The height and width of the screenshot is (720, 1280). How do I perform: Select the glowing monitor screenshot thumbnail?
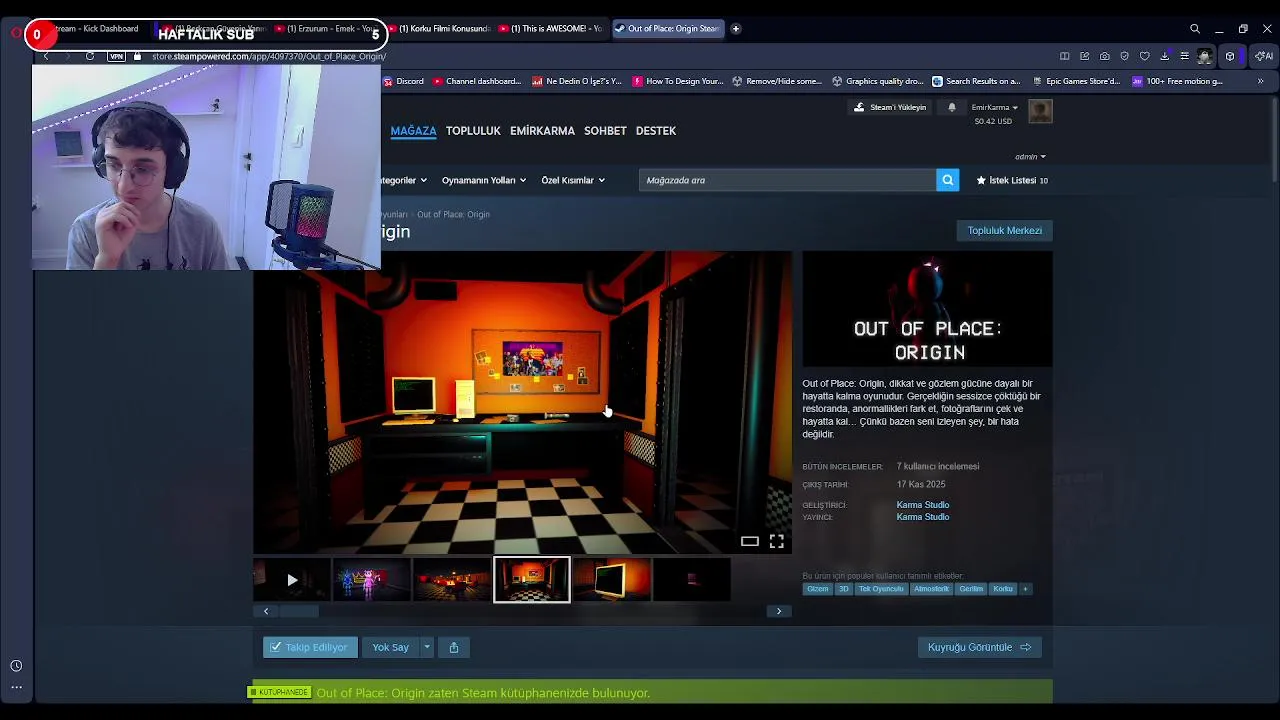tap(611, 580)
